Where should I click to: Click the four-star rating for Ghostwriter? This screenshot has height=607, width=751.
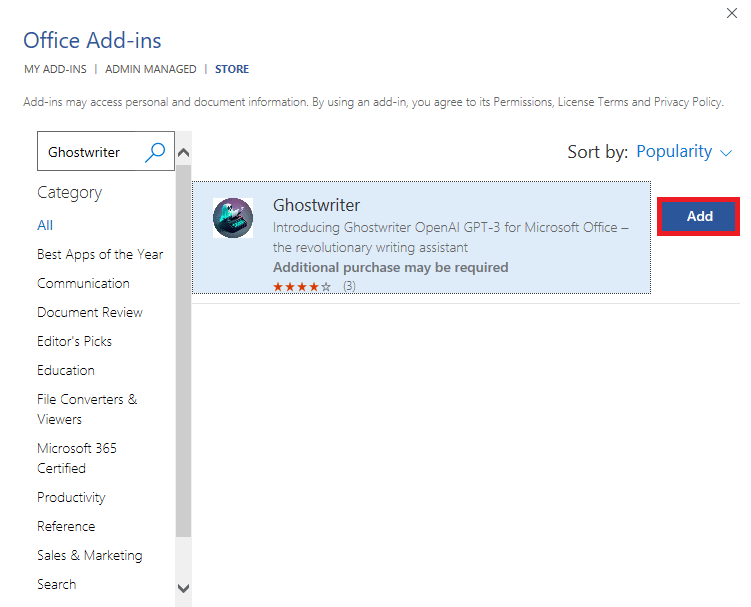coord(302,286)
